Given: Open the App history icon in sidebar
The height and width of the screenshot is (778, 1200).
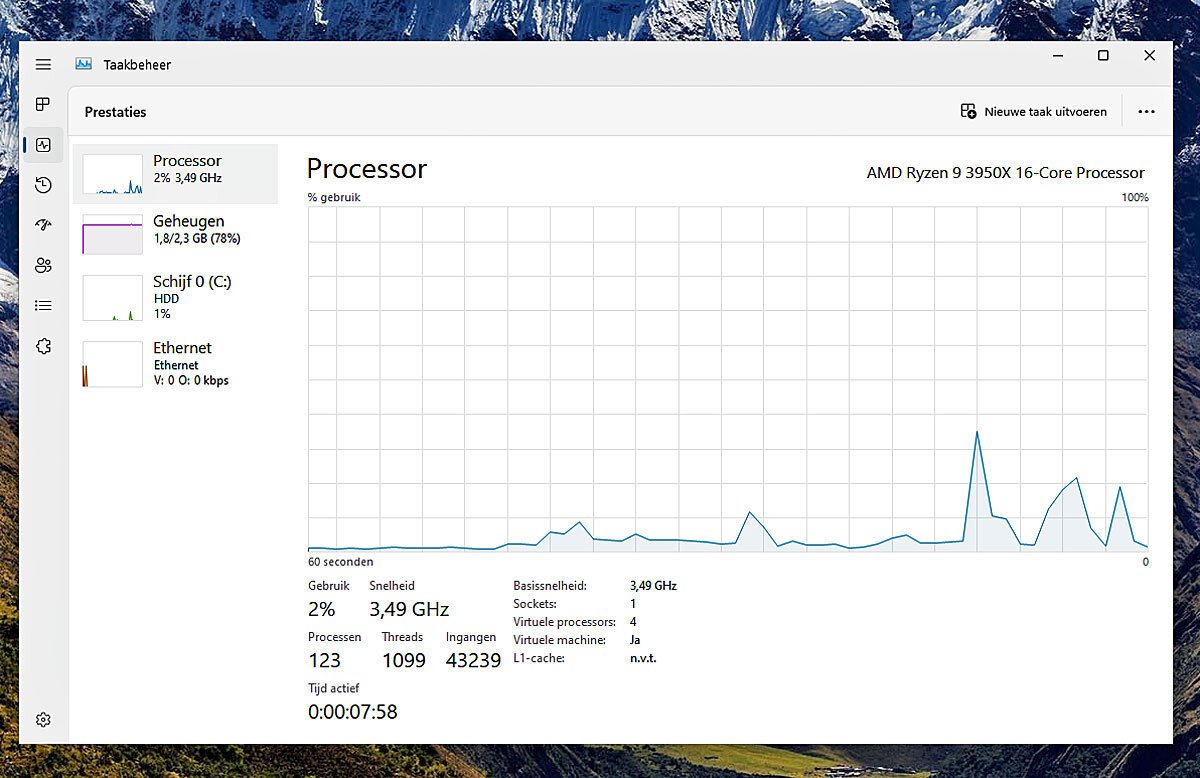Looking at the screenshot, I should click(x=43, y=185).
